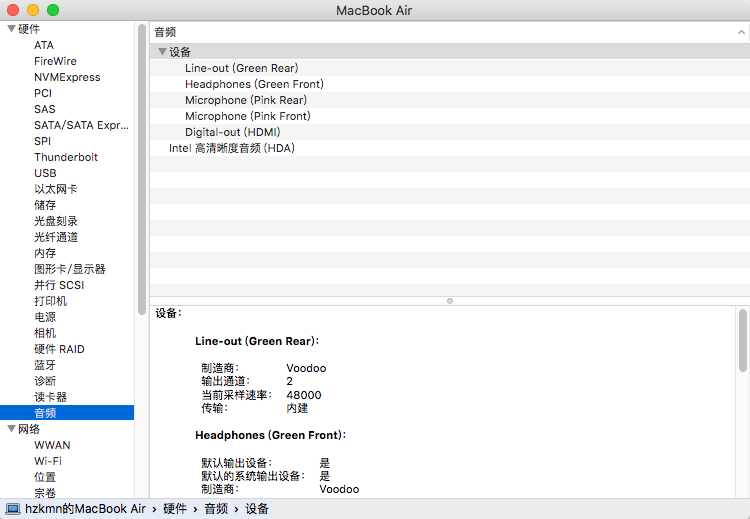Viewport: 750px width, 519px height.
Task: Select the Headphones (Green Front) device row
Action: (450, 84)
